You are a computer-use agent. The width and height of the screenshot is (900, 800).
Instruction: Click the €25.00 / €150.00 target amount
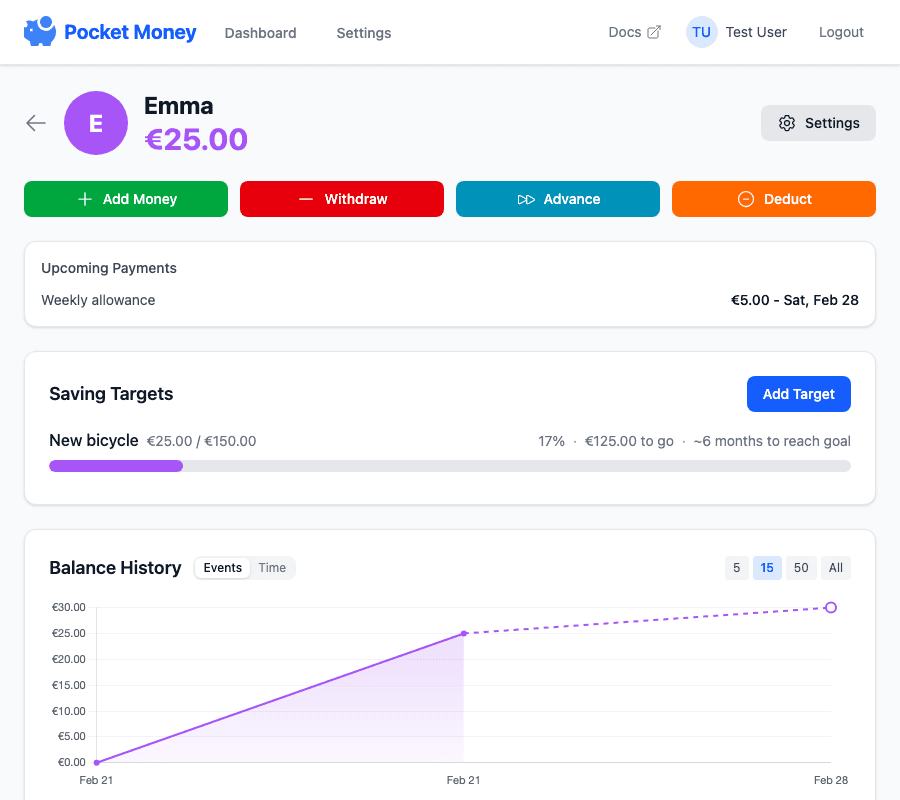(201, 441)
